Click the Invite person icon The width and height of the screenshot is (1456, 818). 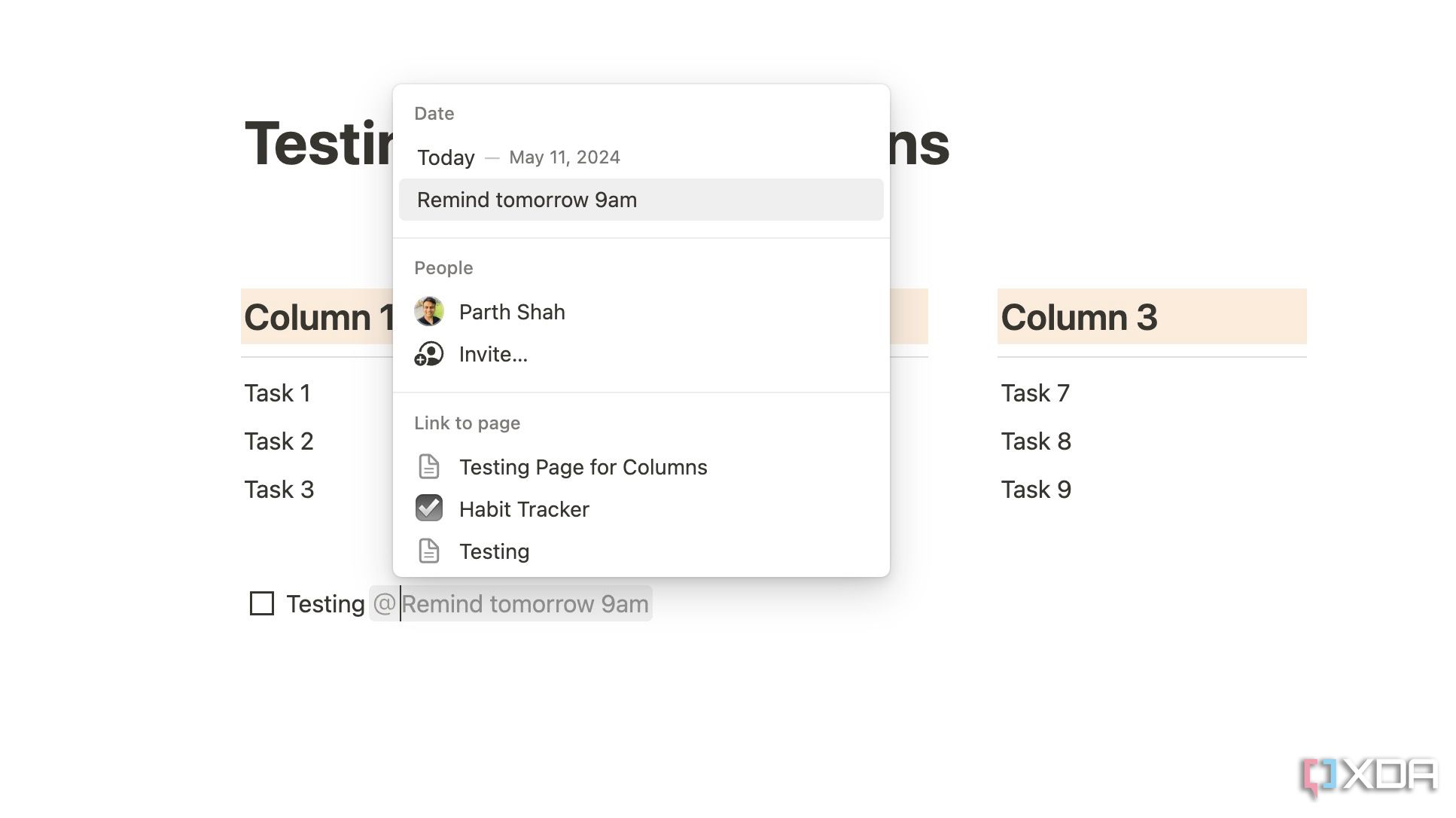tap(428, 354)
